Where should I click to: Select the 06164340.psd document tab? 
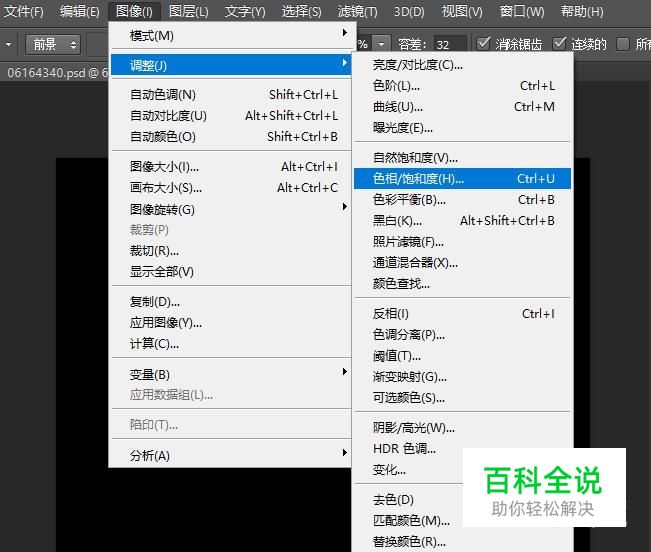[56, 73]
